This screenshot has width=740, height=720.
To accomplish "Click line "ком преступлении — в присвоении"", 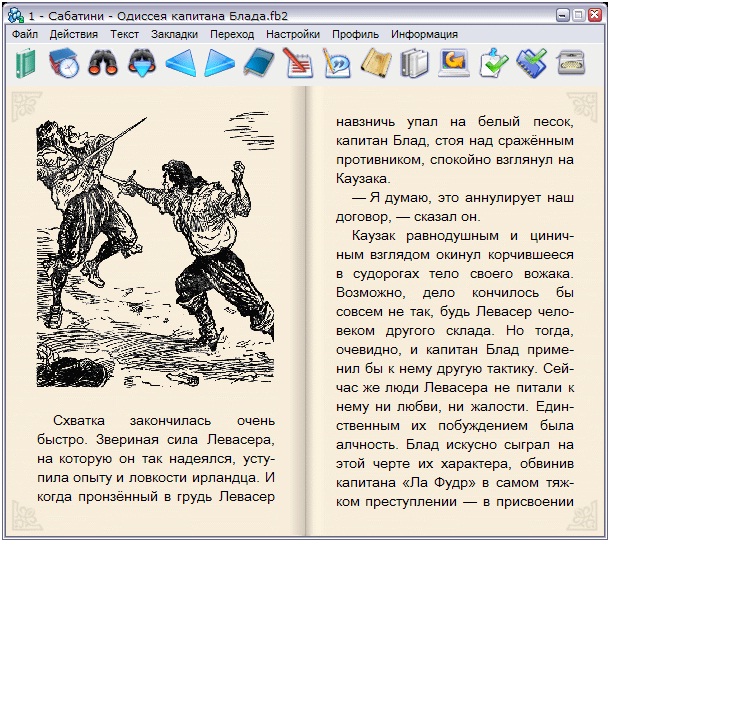I will pos(455,502).
